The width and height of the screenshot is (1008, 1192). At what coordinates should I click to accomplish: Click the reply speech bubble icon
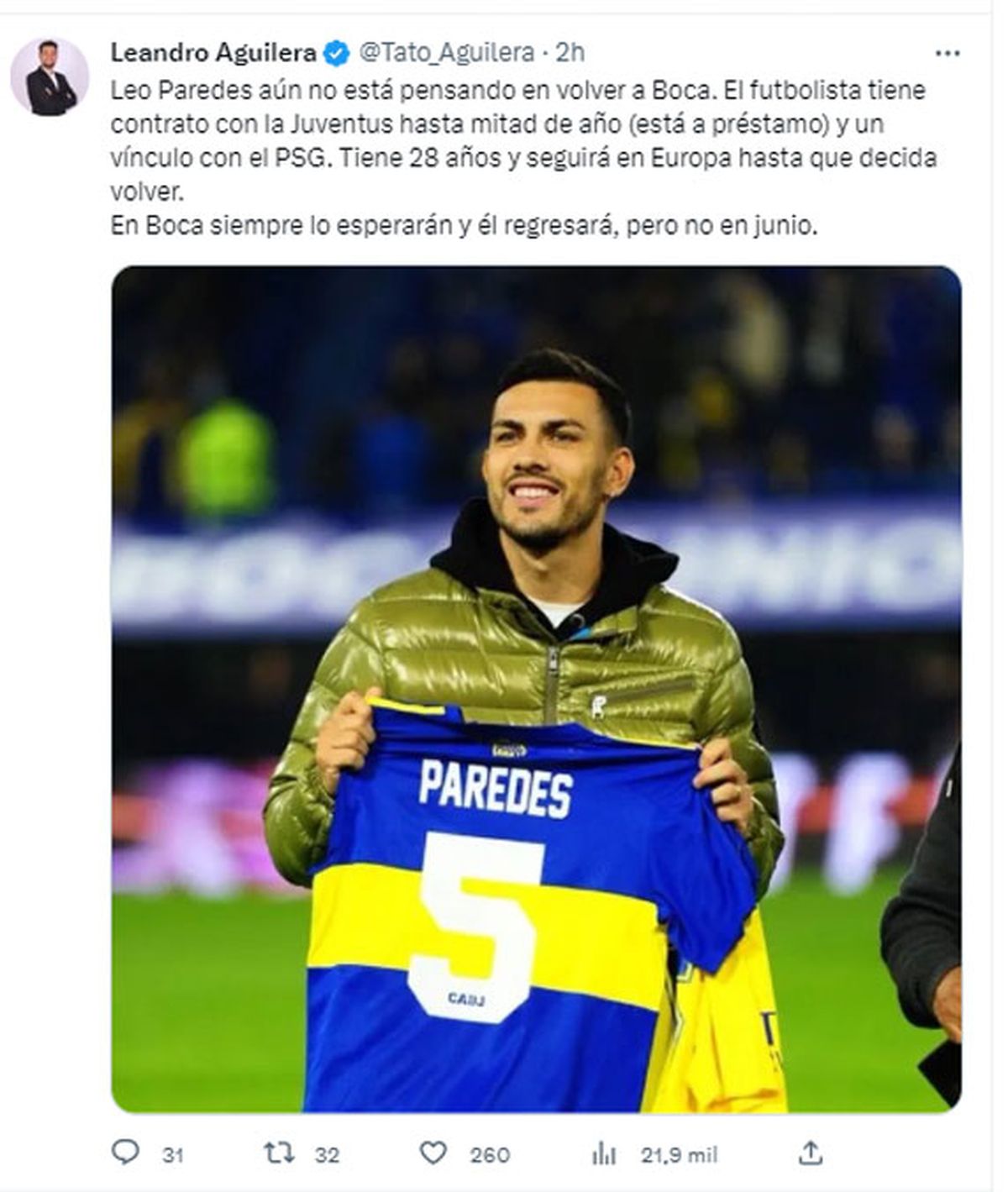pyautogui.click(x=125, y=1153)
